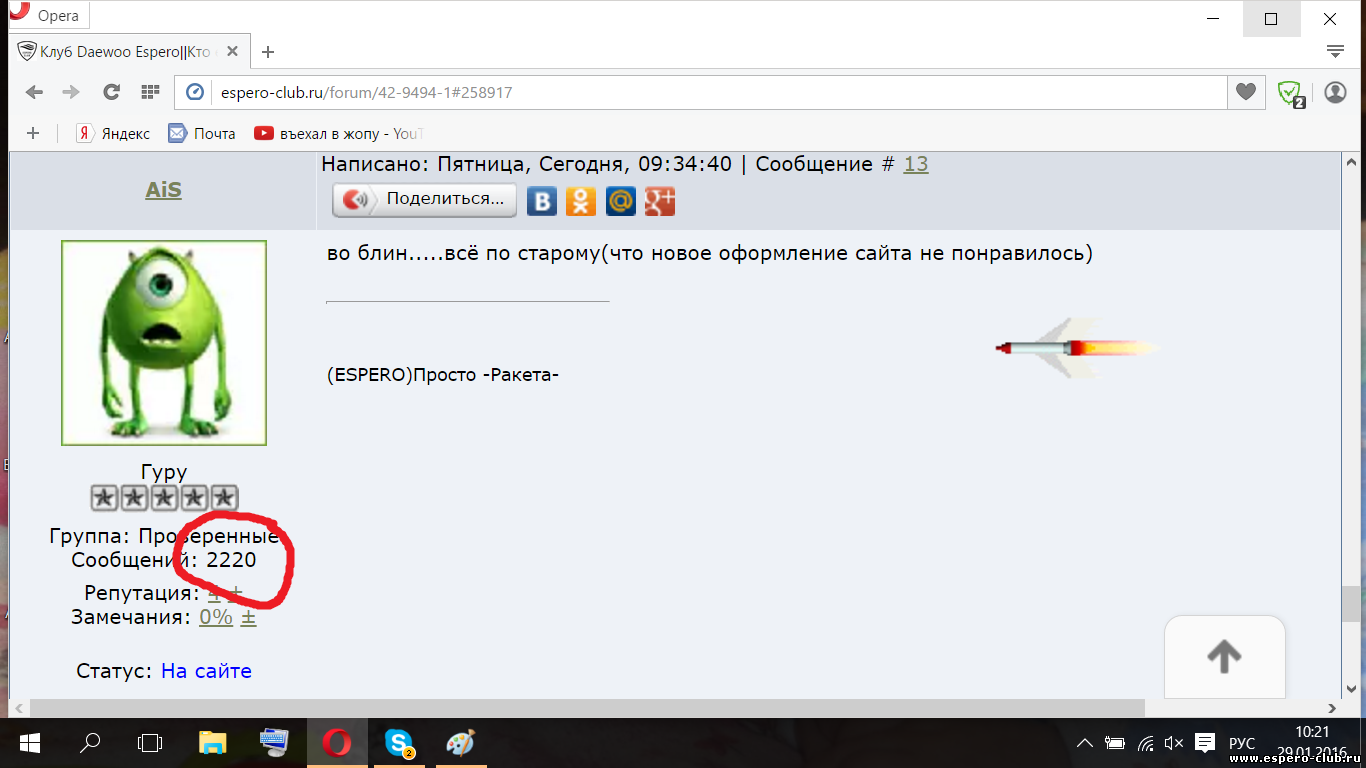1366x768 pixels.
Task: Open the tab menu at right of tab bar
Action: coord(1334,51)
